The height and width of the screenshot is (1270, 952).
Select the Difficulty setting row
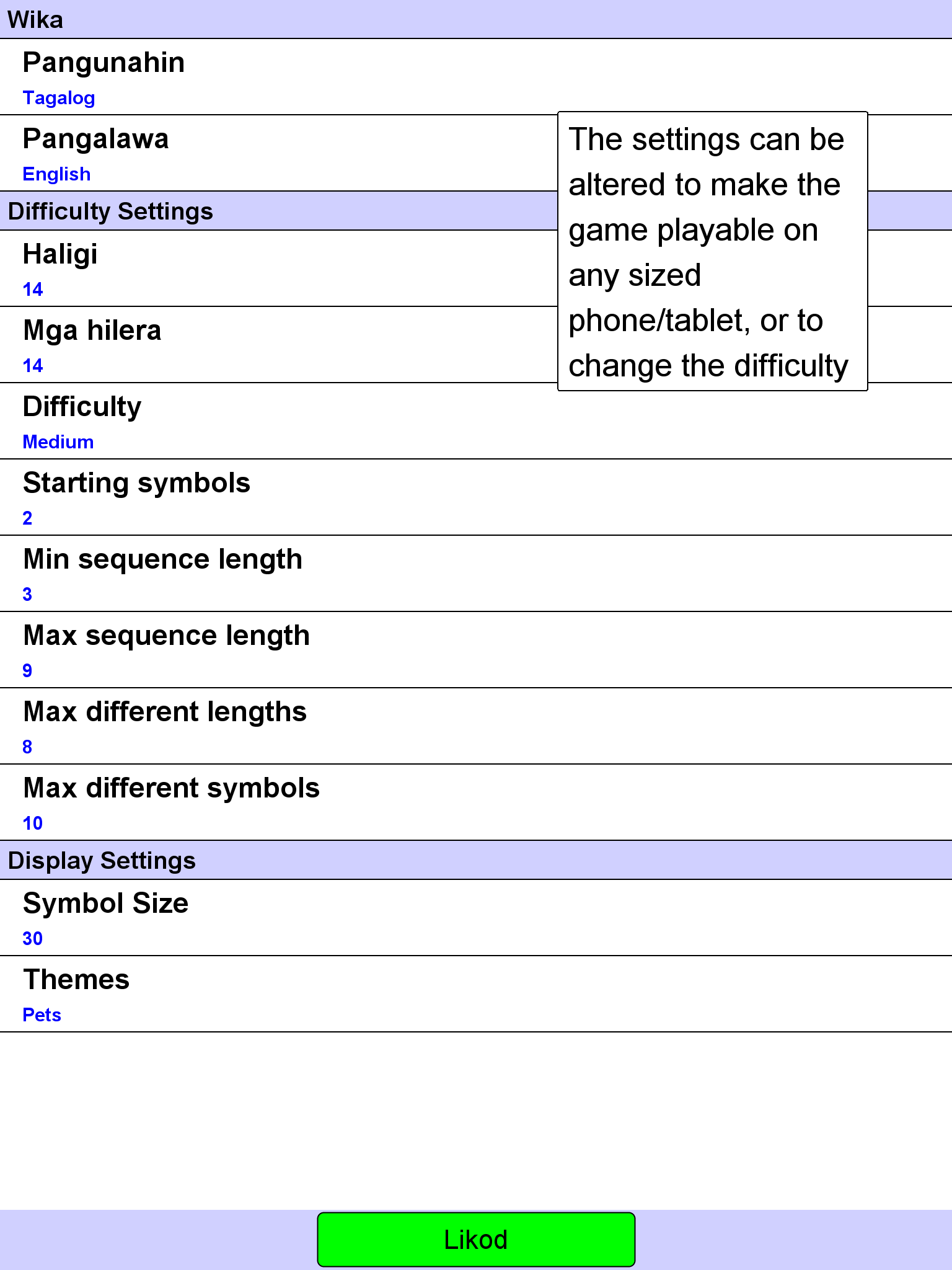[476, 421]
